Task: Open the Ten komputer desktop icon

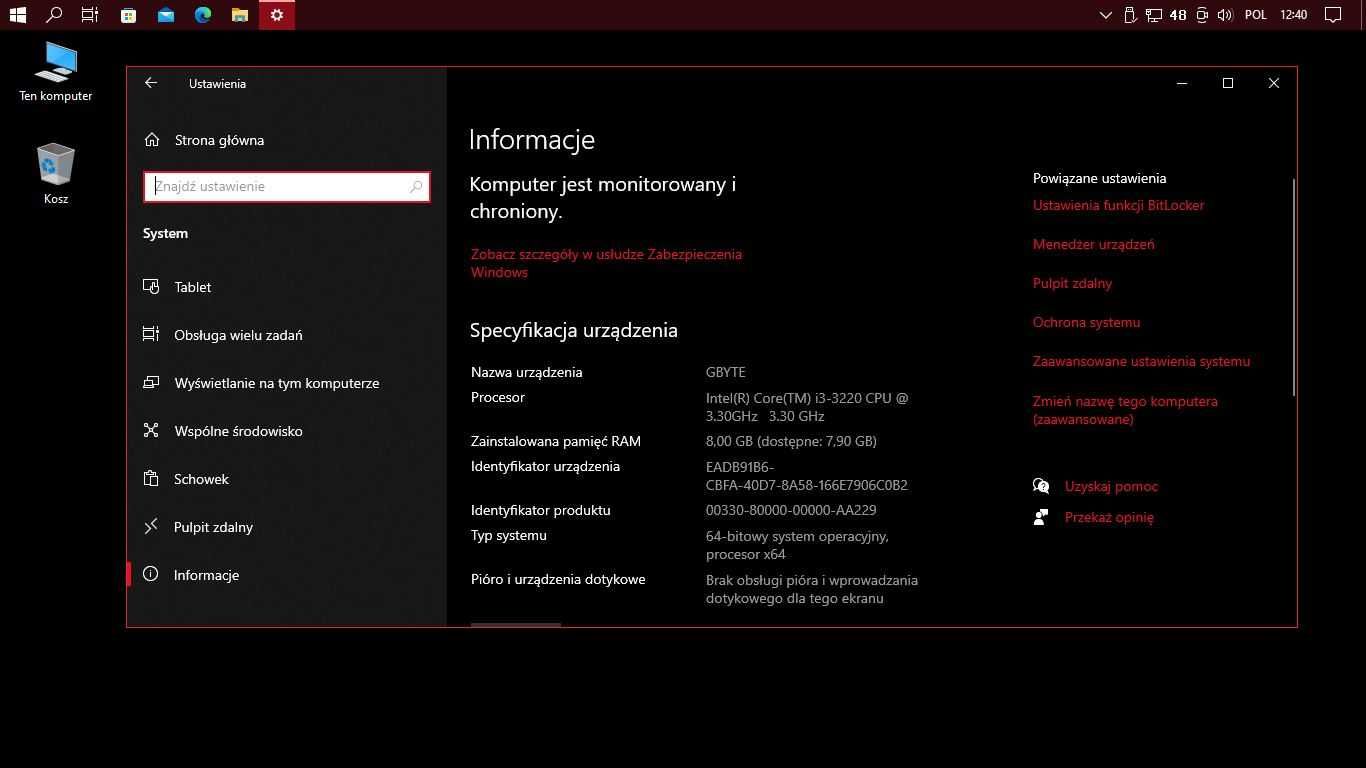Action: [56, 71]
